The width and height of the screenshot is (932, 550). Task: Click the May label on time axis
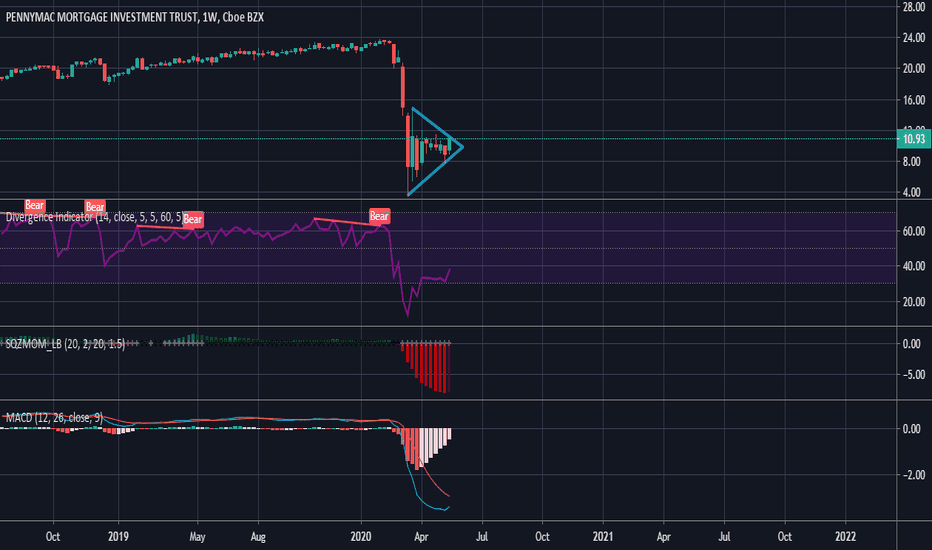(x=197, y=536)
